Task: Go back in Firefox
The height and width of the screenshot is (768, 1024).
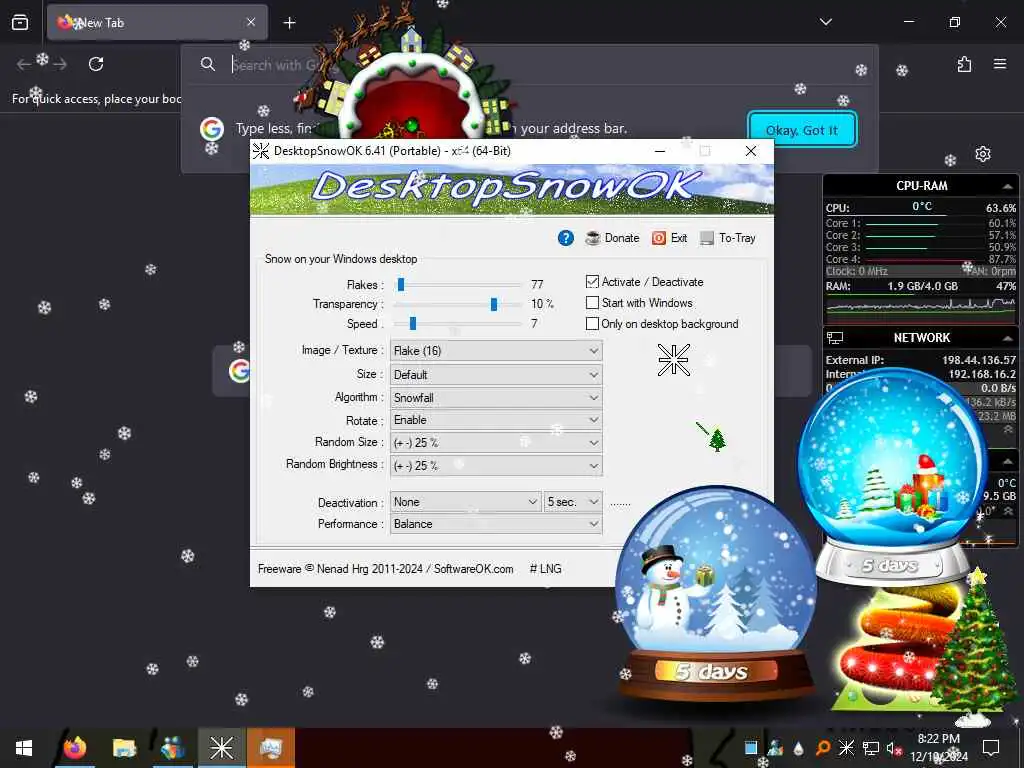Action: pos(24,64)
